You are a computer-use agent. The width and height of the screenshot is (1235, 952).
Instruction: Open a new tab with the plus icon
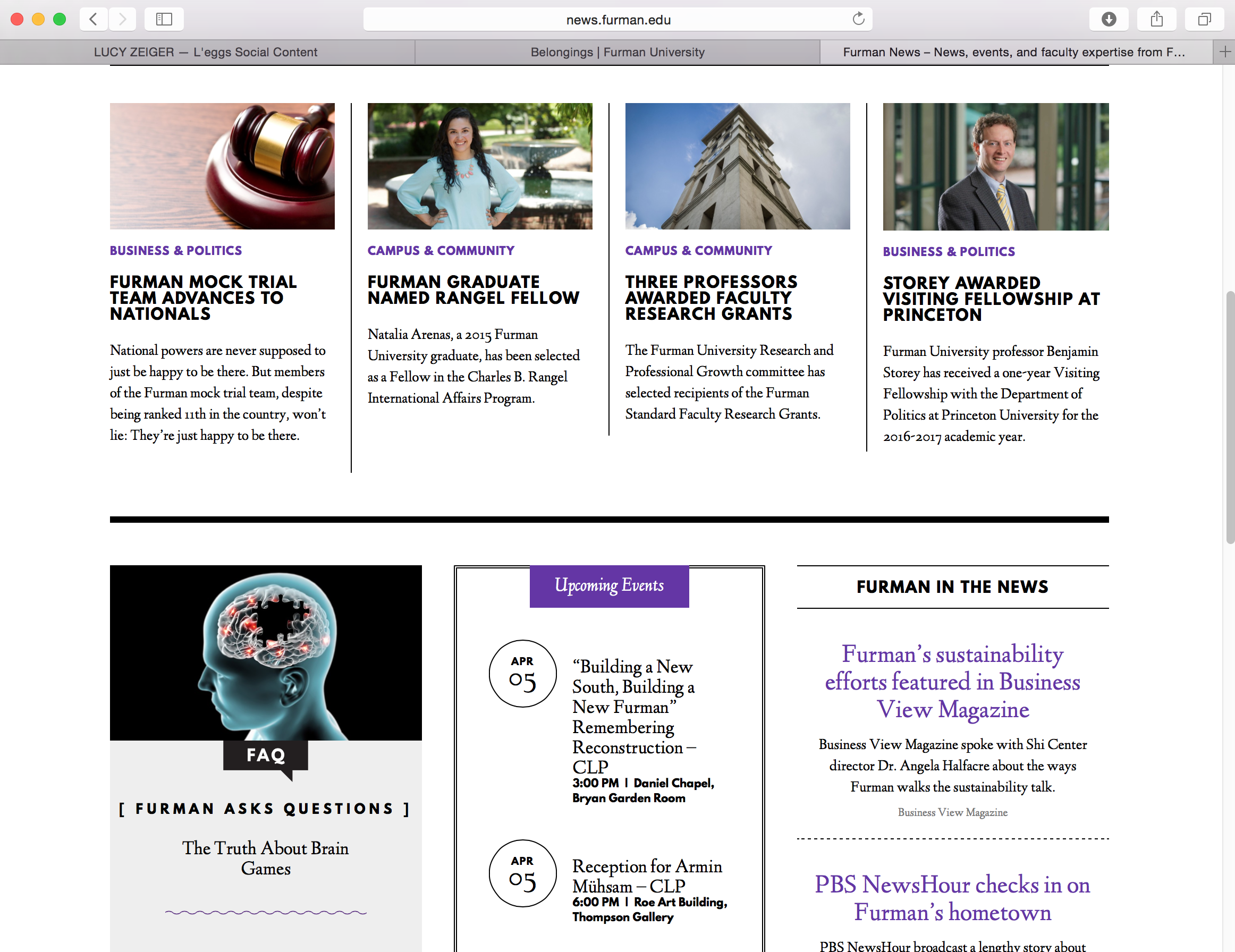coord(1224,52)
